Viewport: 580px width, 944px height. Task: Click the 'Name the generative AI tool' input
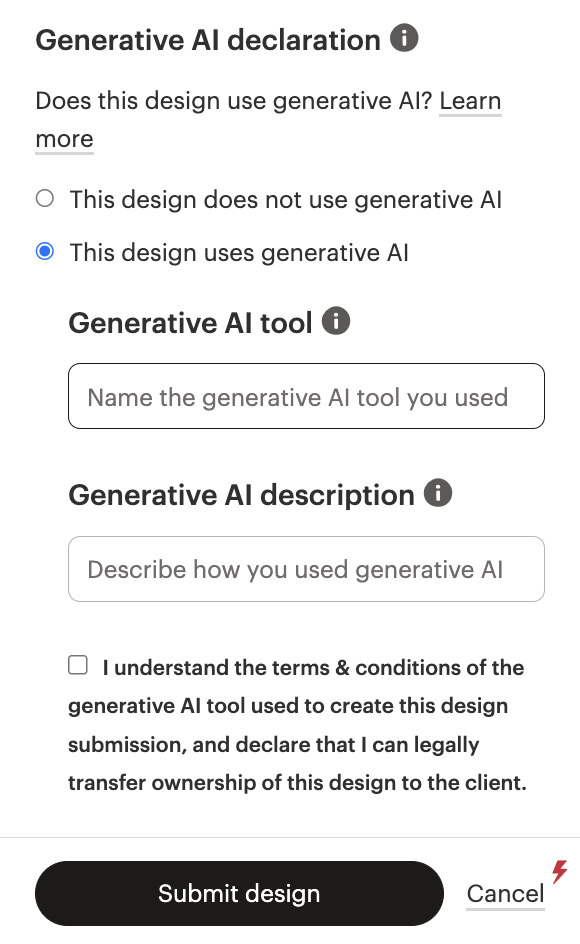(x=306, y=396)
